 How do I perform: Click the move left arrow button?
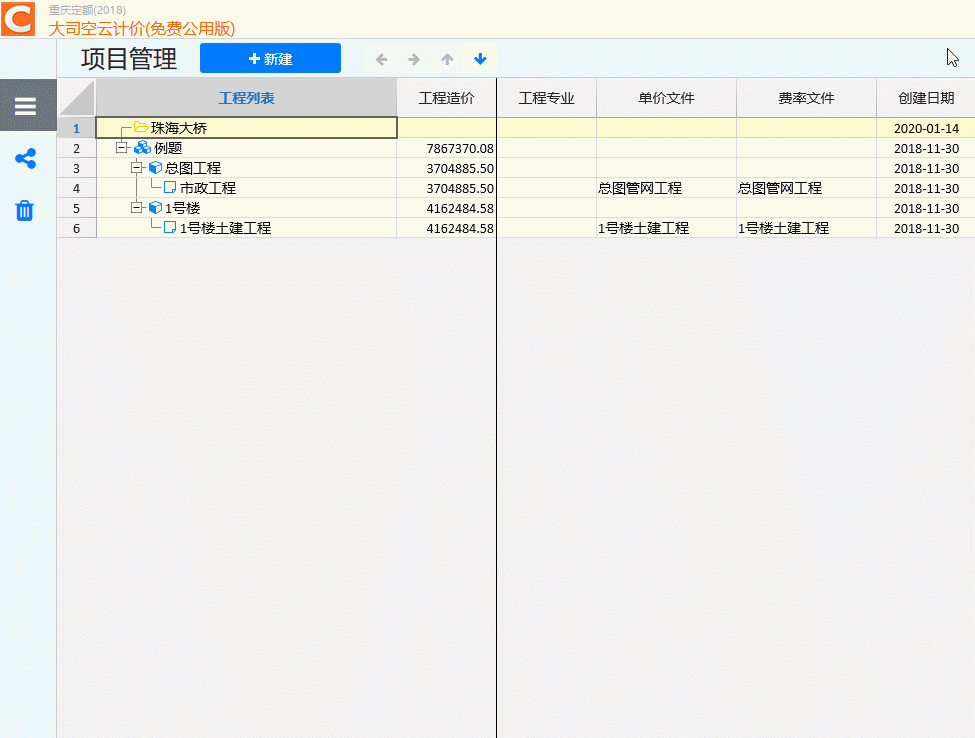(x=381, y=59)
